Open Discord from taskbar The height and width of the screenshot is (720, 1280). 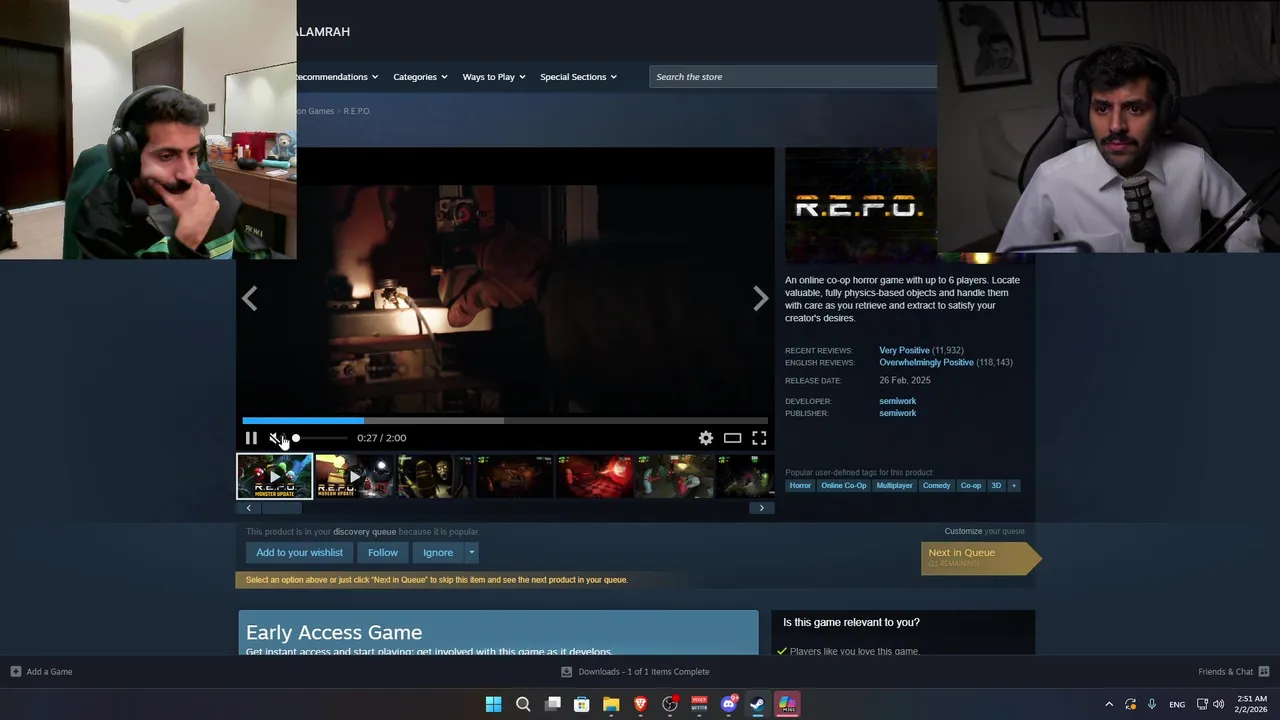point(729,704)
